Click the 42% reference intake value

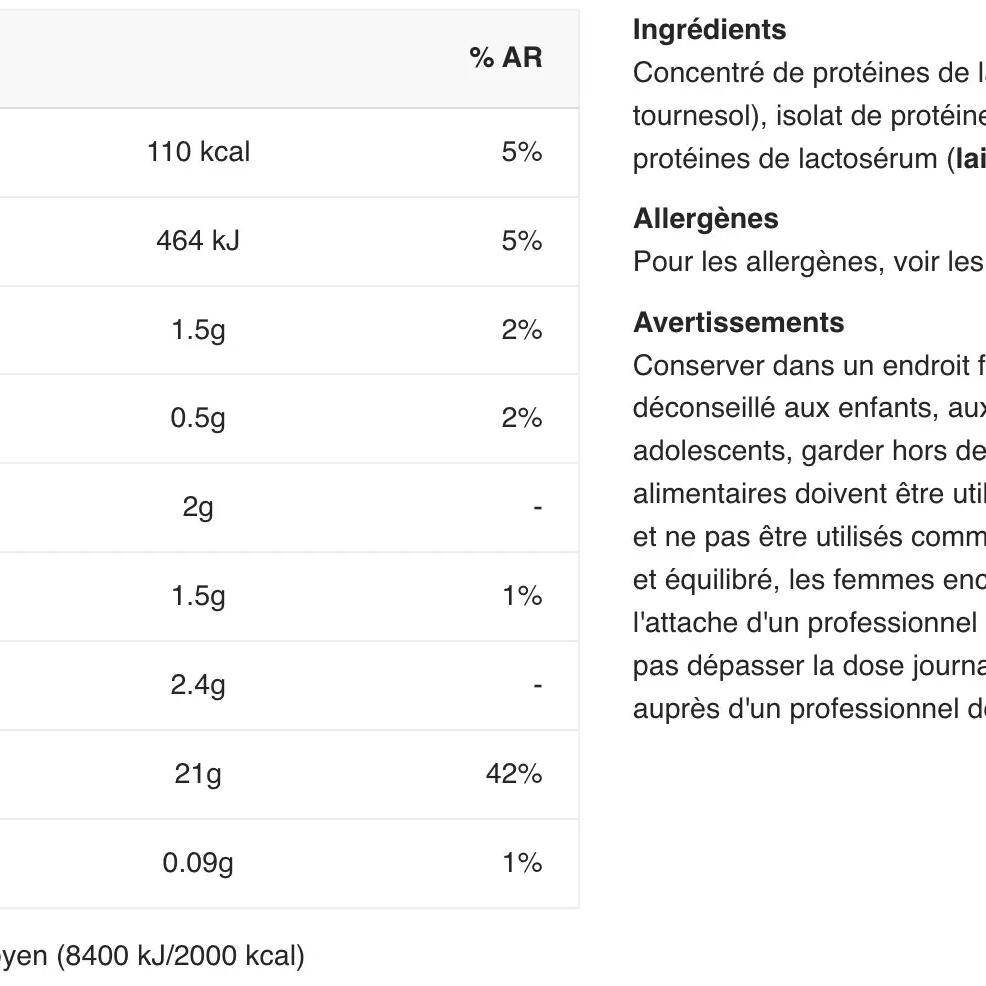(514, 774)
